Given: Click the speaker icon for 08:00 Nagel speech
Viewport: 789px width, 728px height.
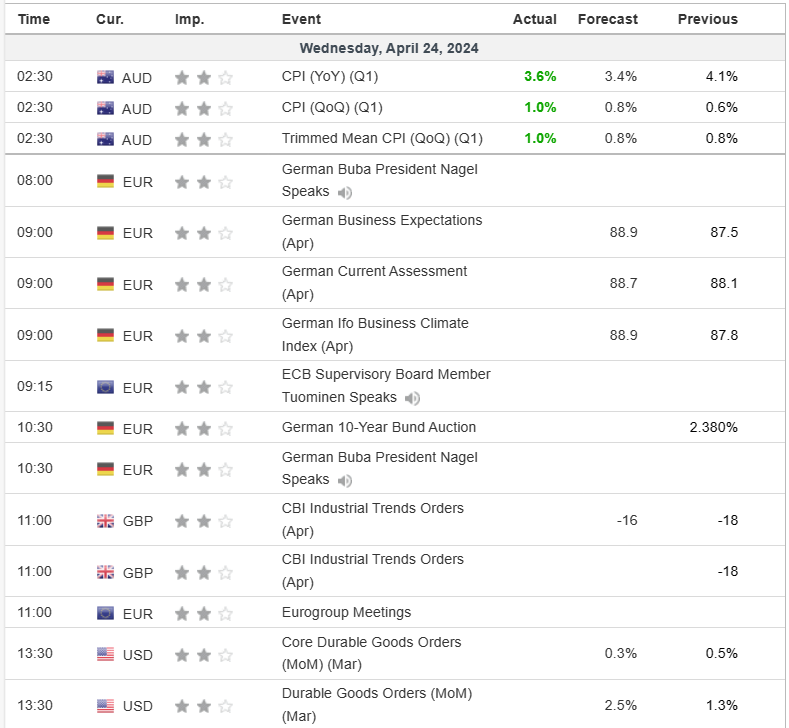Looking at the screenshot, I should coord(345,193).
